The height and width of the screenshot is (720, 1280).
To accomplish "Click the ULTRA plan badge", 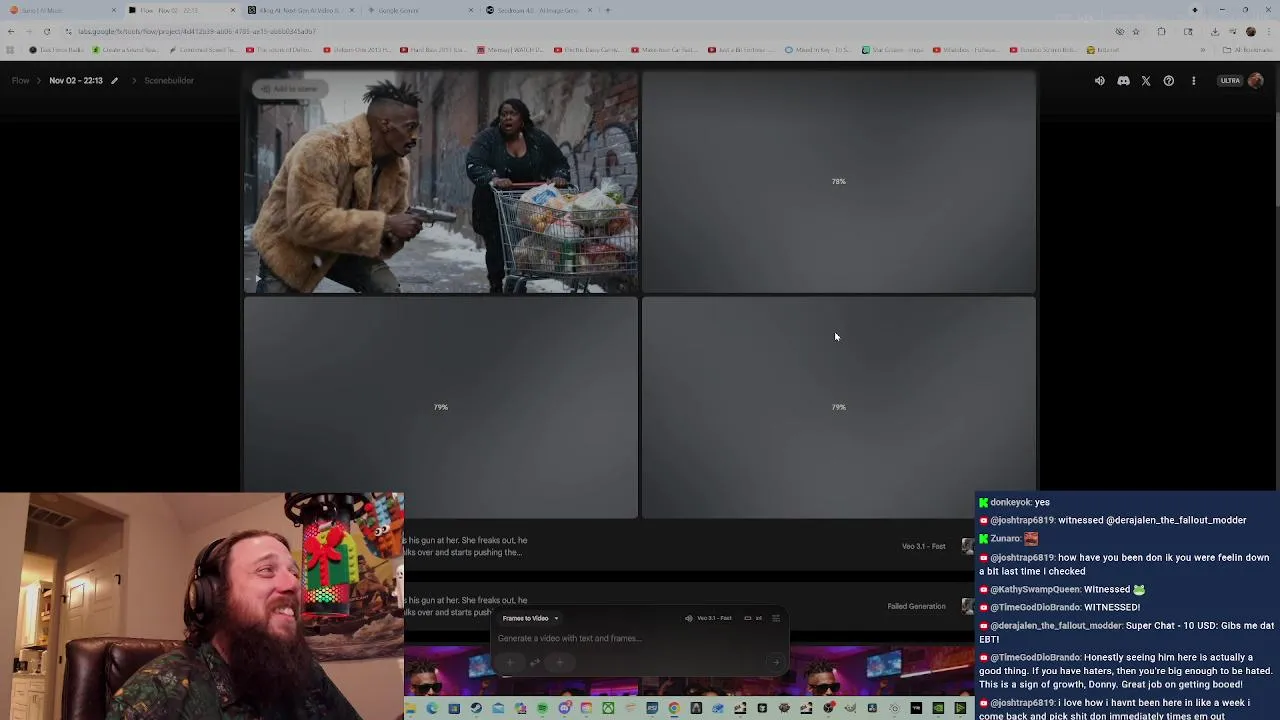I will [x=1230, y=81].
